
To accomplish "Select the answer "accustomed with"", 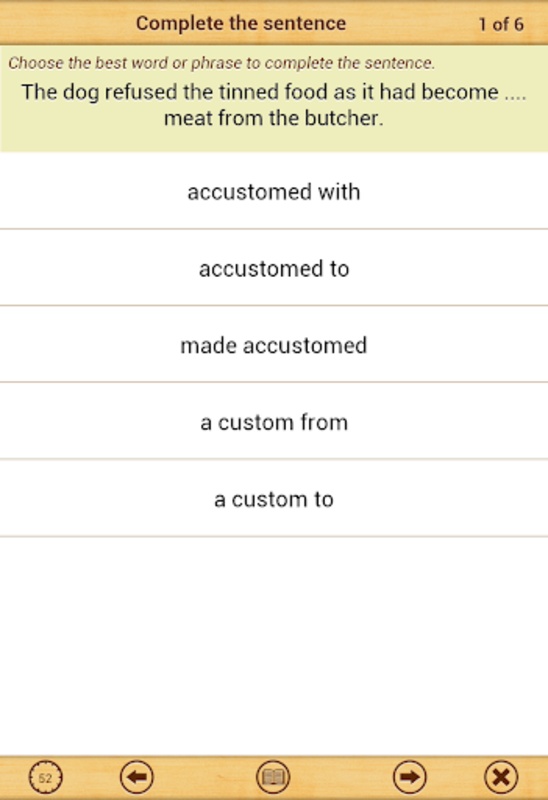I will point(274,191).
